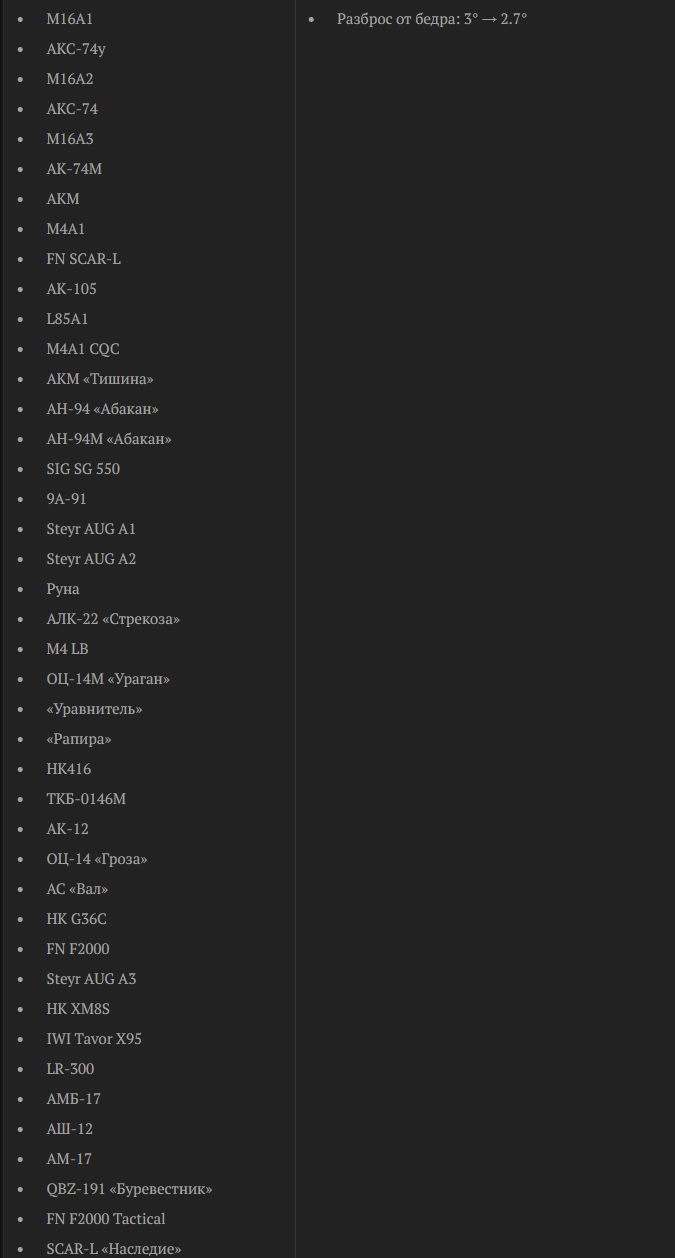Select Steyr AUG A1 in the list

point(91,529)
